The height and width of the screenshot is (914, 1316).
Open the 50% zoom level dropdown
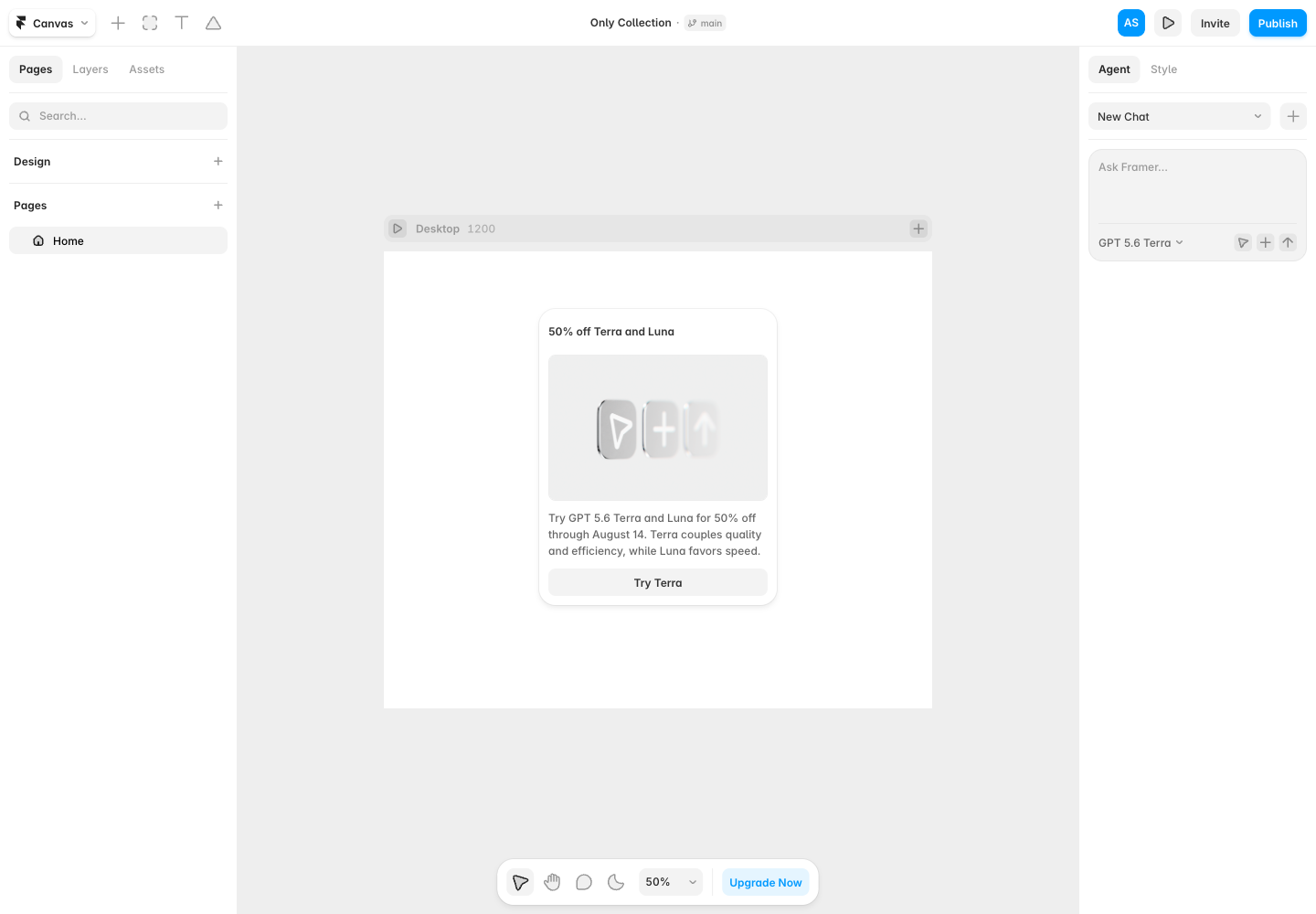pos(671,882)
